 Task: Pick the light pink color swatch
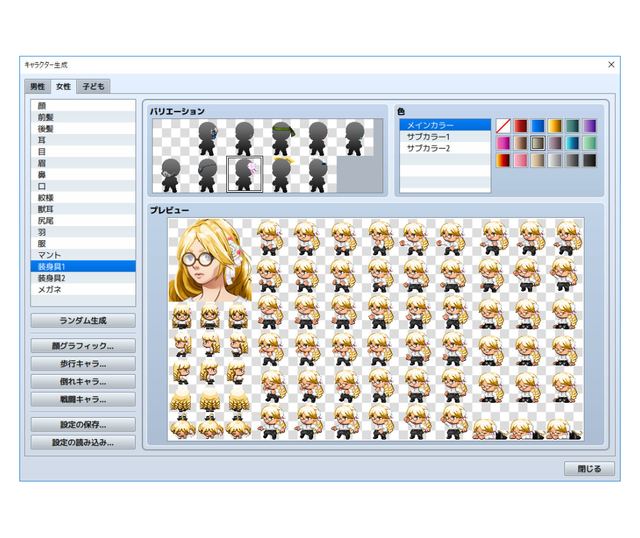520,160
